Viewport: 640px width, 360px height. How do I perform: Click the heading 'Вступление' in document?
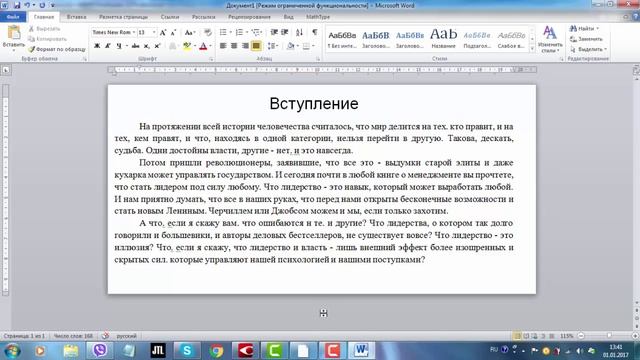point(314,104)
